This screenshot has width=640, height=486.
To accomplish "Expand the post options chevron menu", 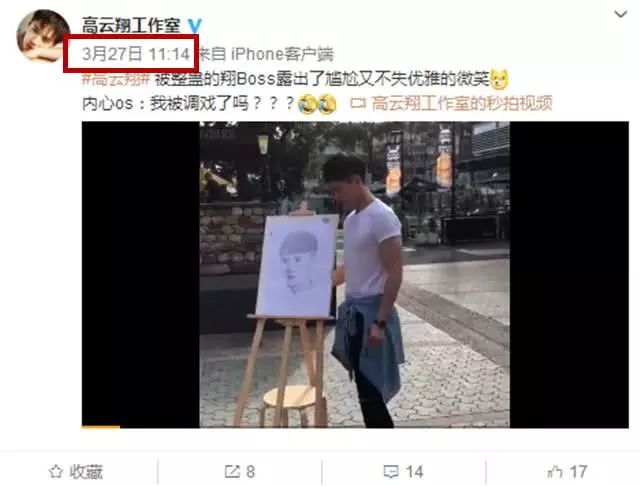I will click(621, 15).
